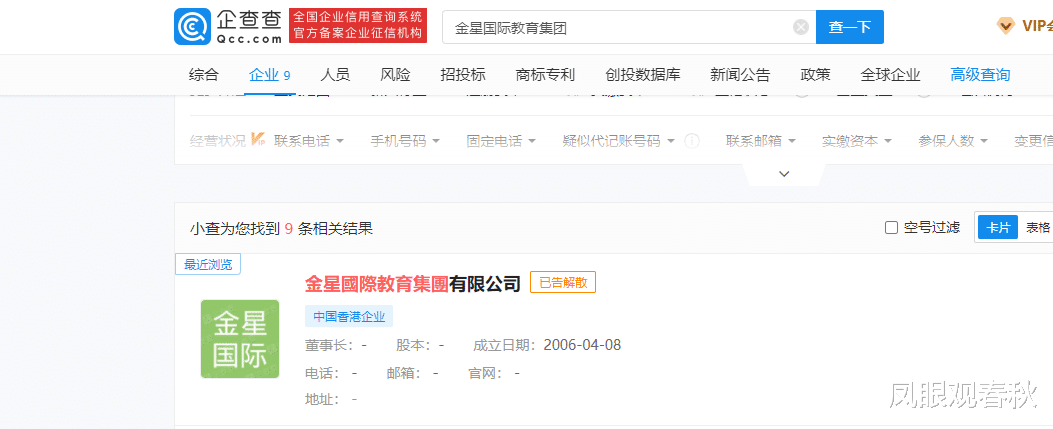The width and height of the screenshot is (1053, 429).
Task: Open the 新闻公告 tab
Action: coord(740,75)
